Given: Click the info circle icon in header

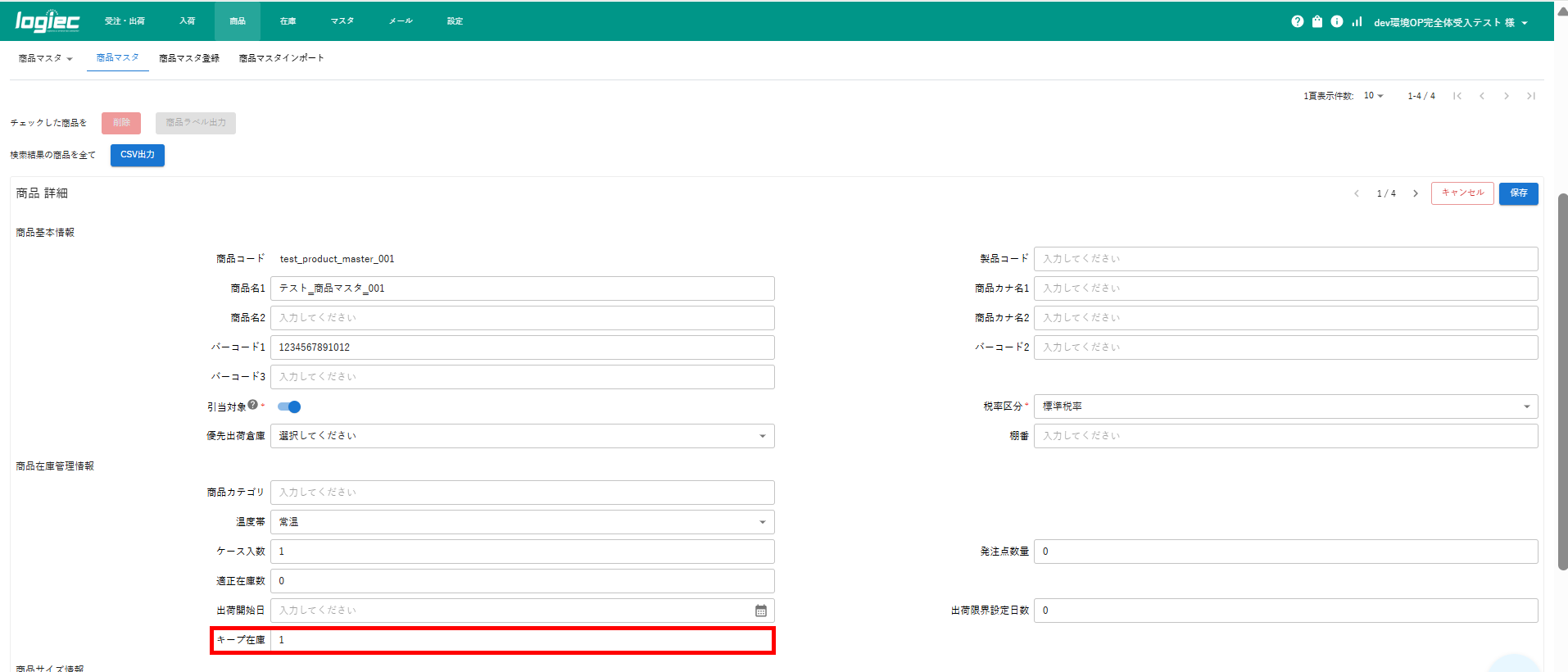Looking at the screenshot, I should pos(1336,22).
